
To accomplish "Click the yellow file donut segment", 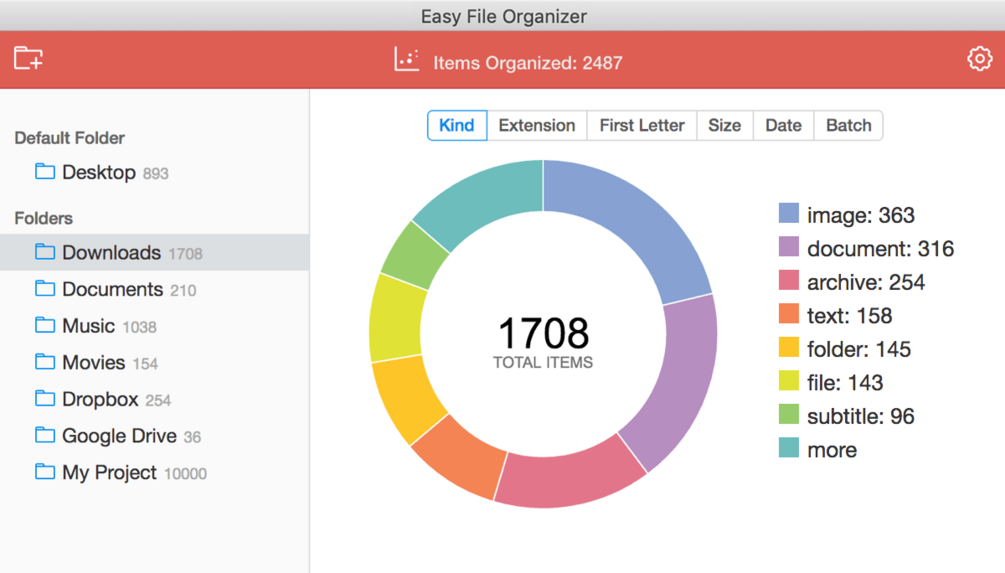I will 395,319.
